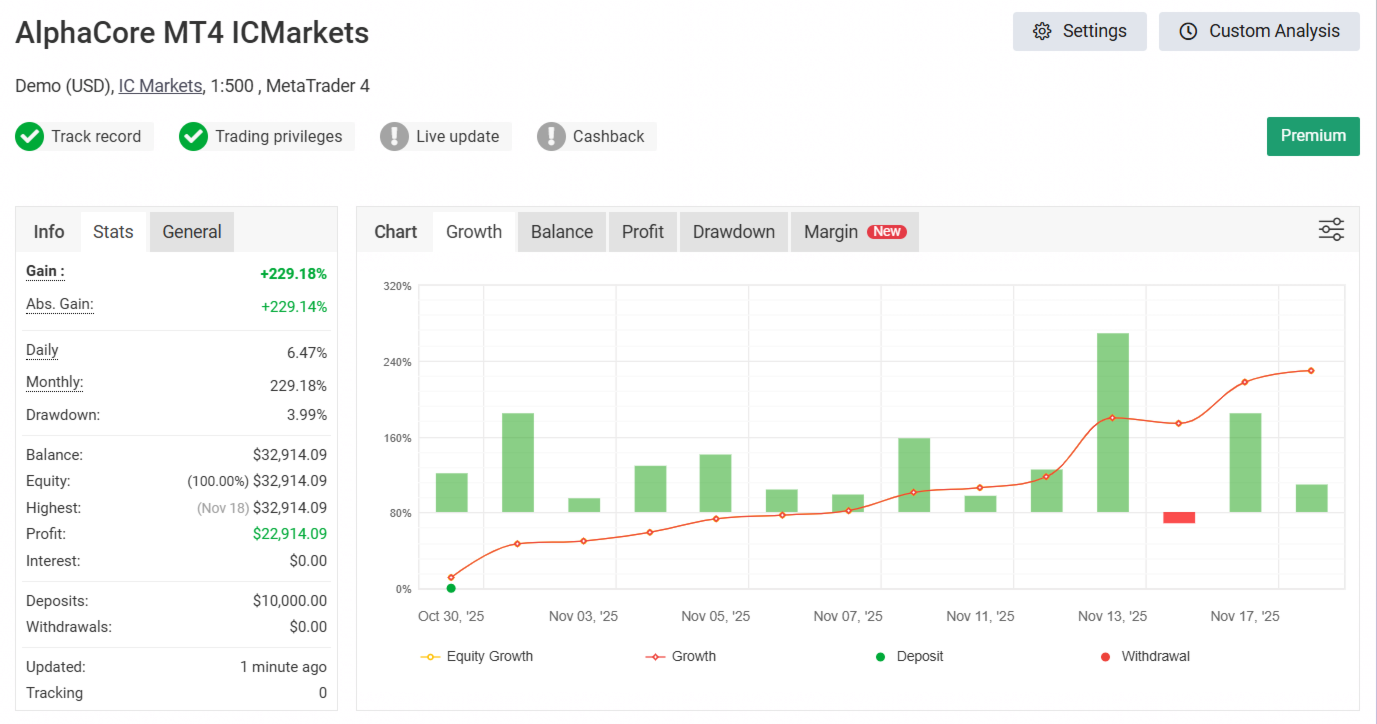Image resolution: width=1377 pixels, height=724 pixels.
Task: Click the gear icon in Settings
Action: [1042, 31]
